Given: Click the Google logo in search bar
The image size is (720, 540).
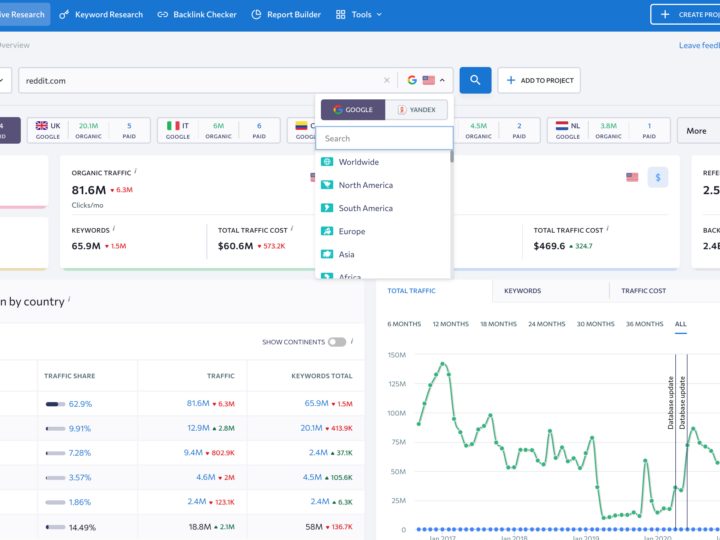Looking at the screenshot, I should coord(412,80).
